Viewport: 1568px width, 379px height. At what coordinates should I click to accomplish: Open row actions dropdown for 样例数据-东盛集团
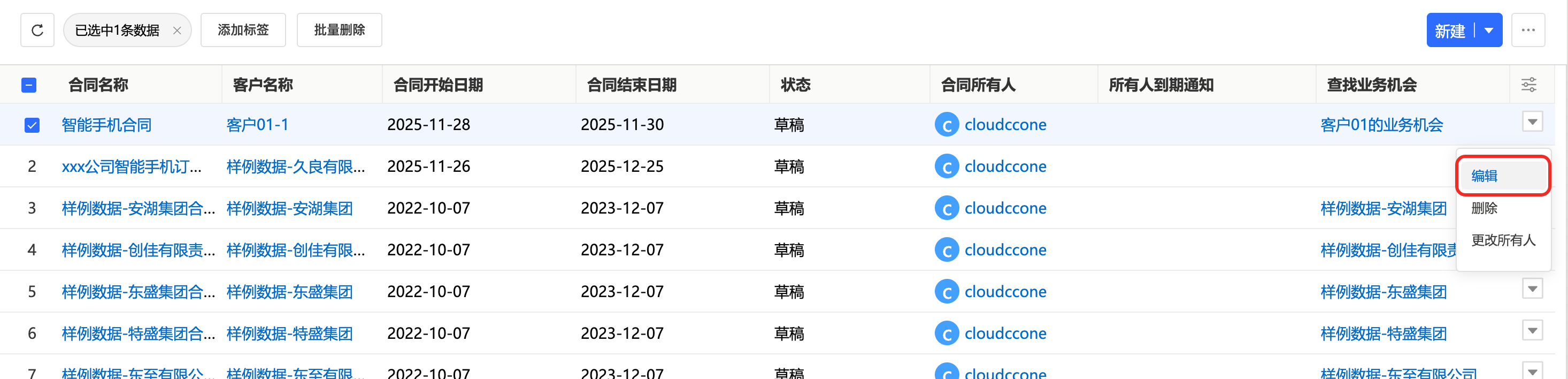pyautogui.click(x=1532, y=289)
